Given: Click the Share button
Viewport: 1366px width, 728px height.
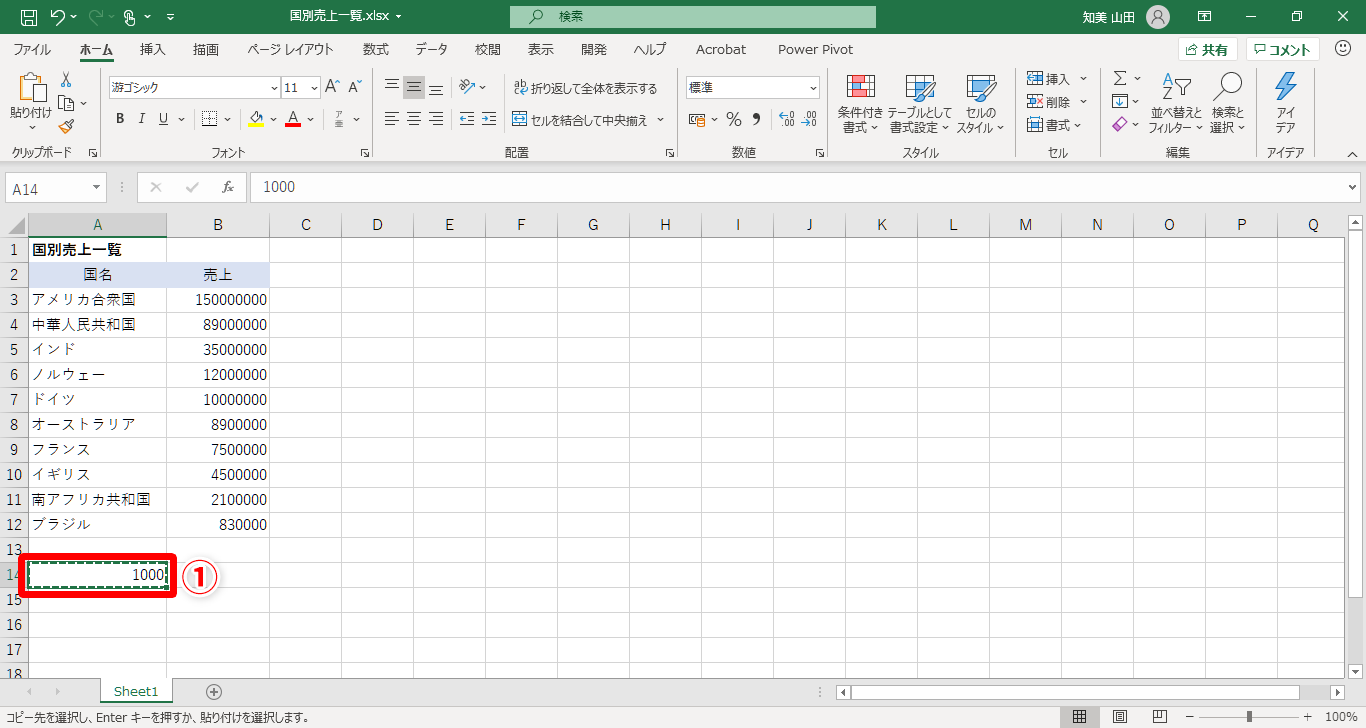Looking at the screenshot, I should tap(1208, 49).
